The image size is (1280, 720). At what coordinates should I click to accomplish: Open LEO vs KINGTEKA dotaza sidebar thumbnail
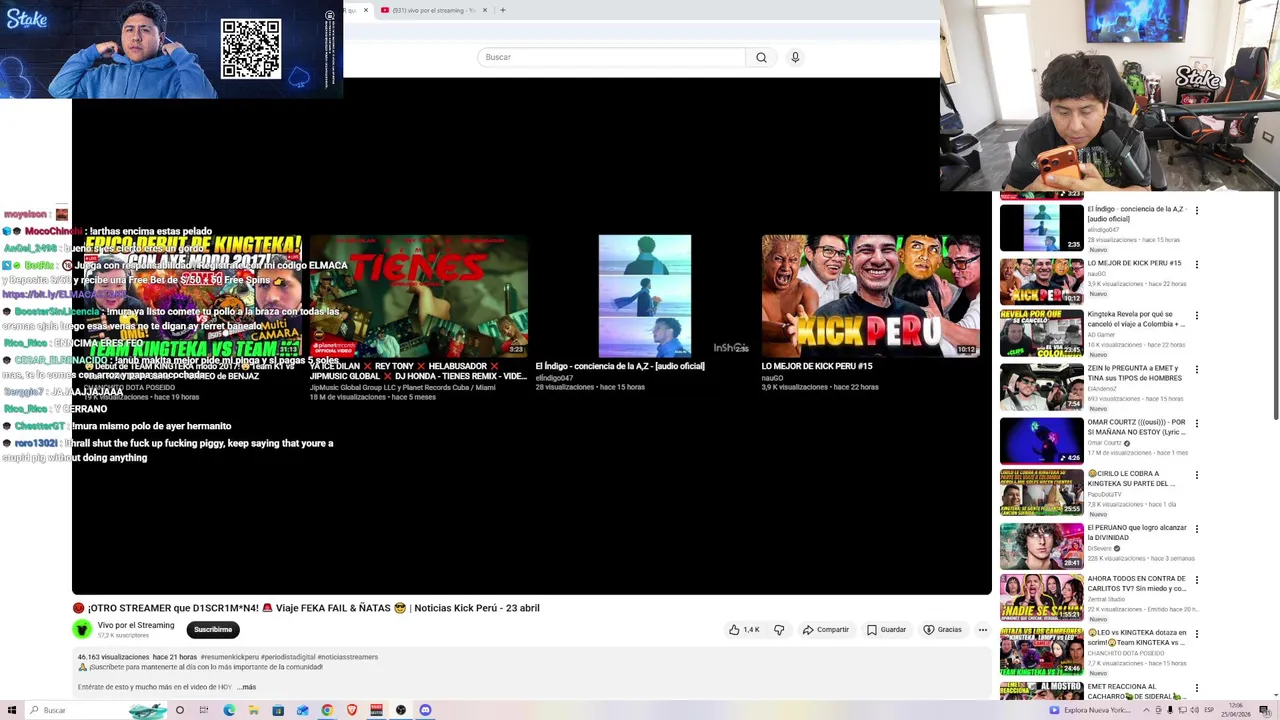point(1041,652)
